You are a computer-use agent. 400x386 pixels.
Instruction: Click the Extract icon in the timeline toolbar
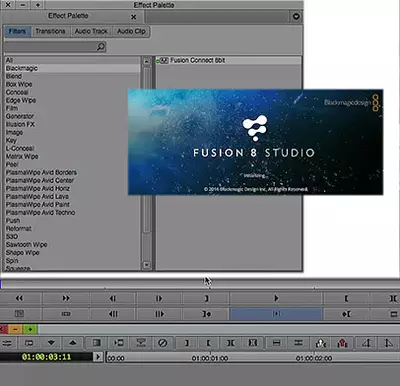point(298,343)
